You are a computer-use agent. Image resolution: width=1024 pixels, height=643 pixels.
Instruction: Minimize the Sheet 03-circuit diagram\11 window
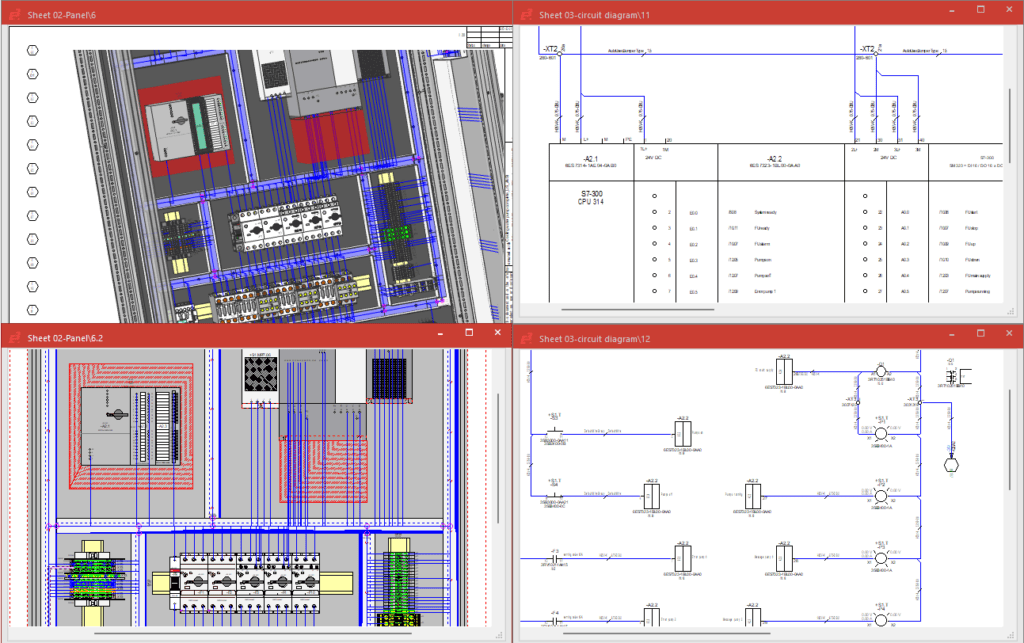pos(952,10)
